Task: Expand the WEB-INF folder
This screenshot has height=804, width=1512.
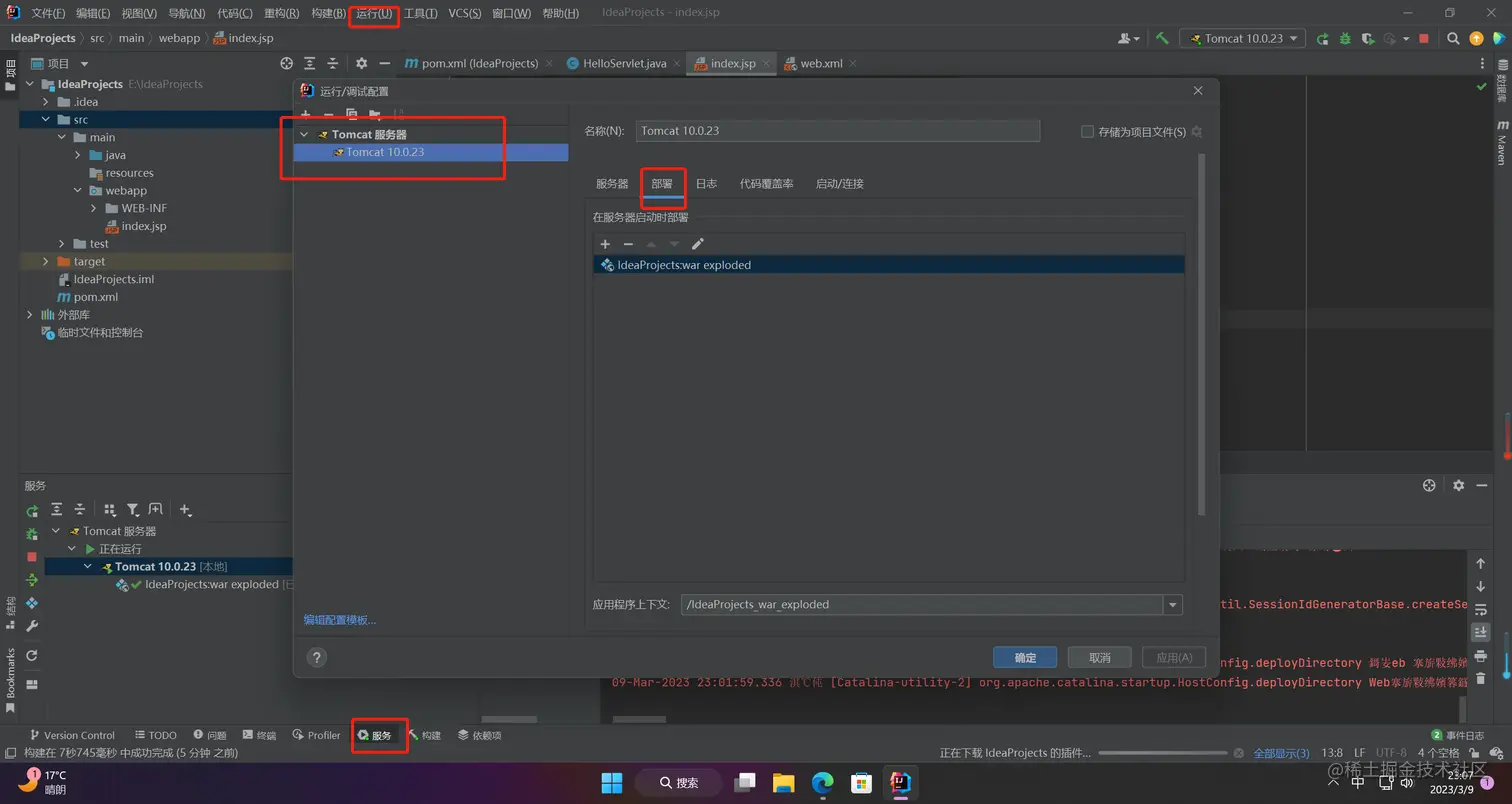Action: click(x=94, y=208)
